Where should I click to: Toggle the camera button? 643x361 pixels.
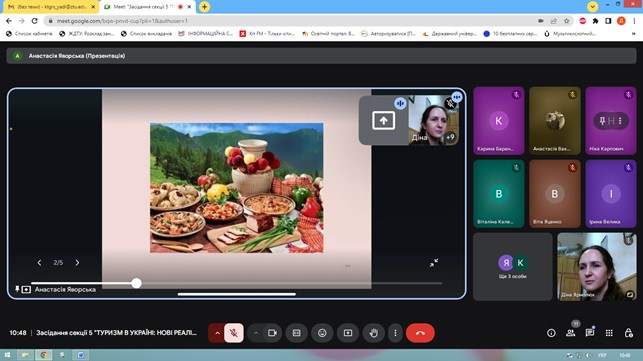272,333
